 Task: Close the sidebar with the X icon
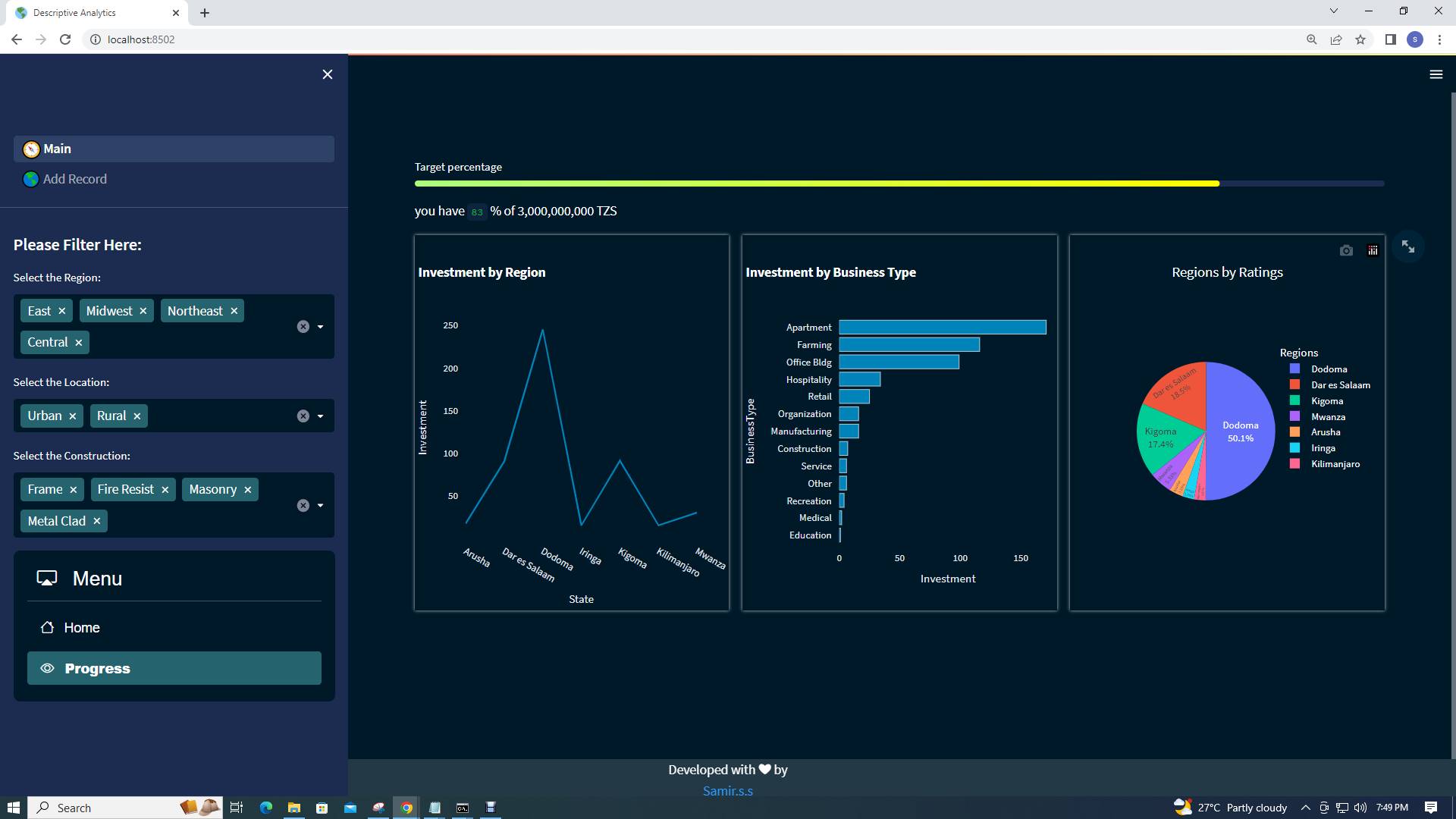(x=327, y=74)
